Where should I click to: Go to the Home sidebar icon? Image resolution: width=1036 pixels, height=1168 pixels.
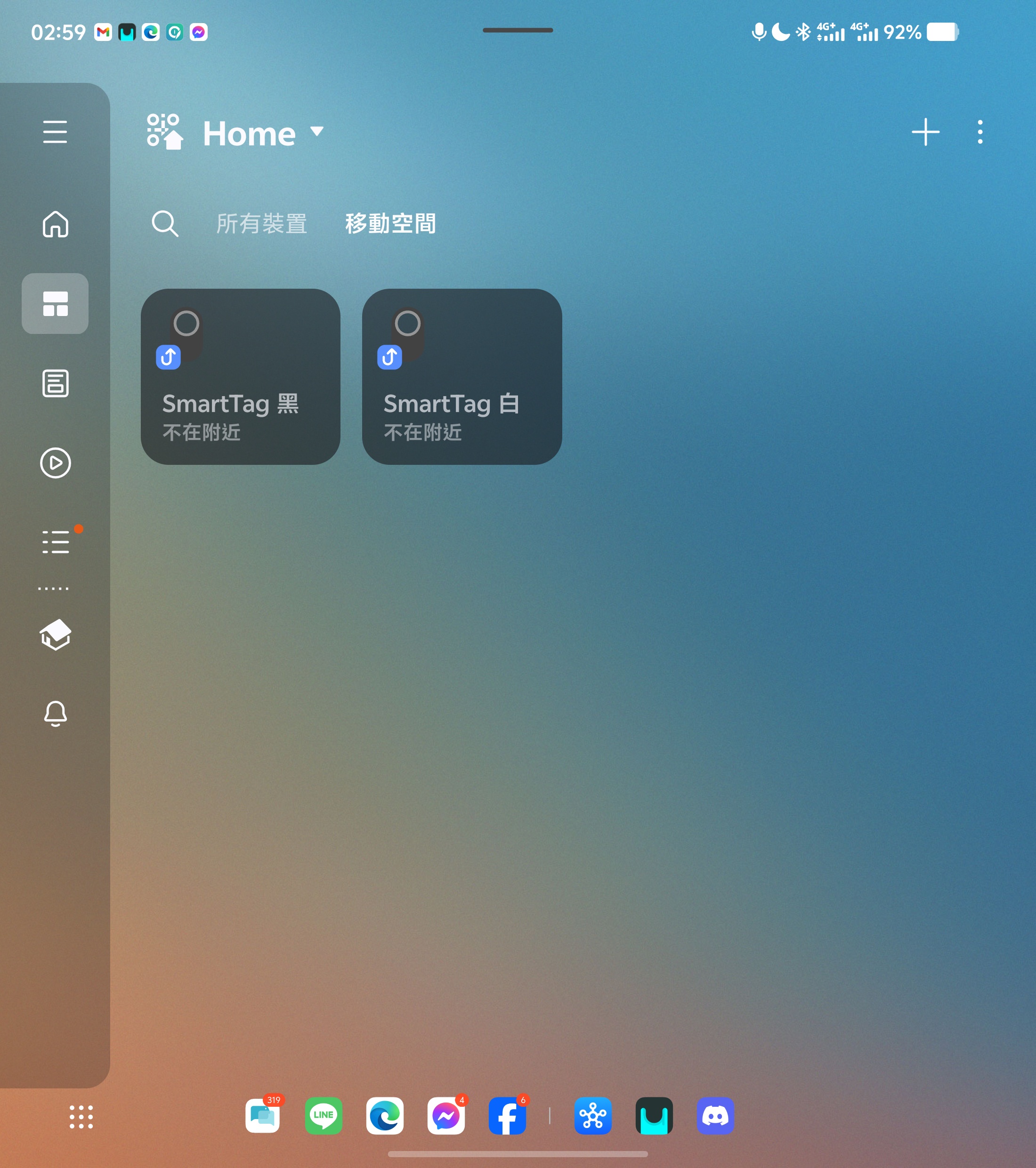pyautogui.click(x=56, y=224)
